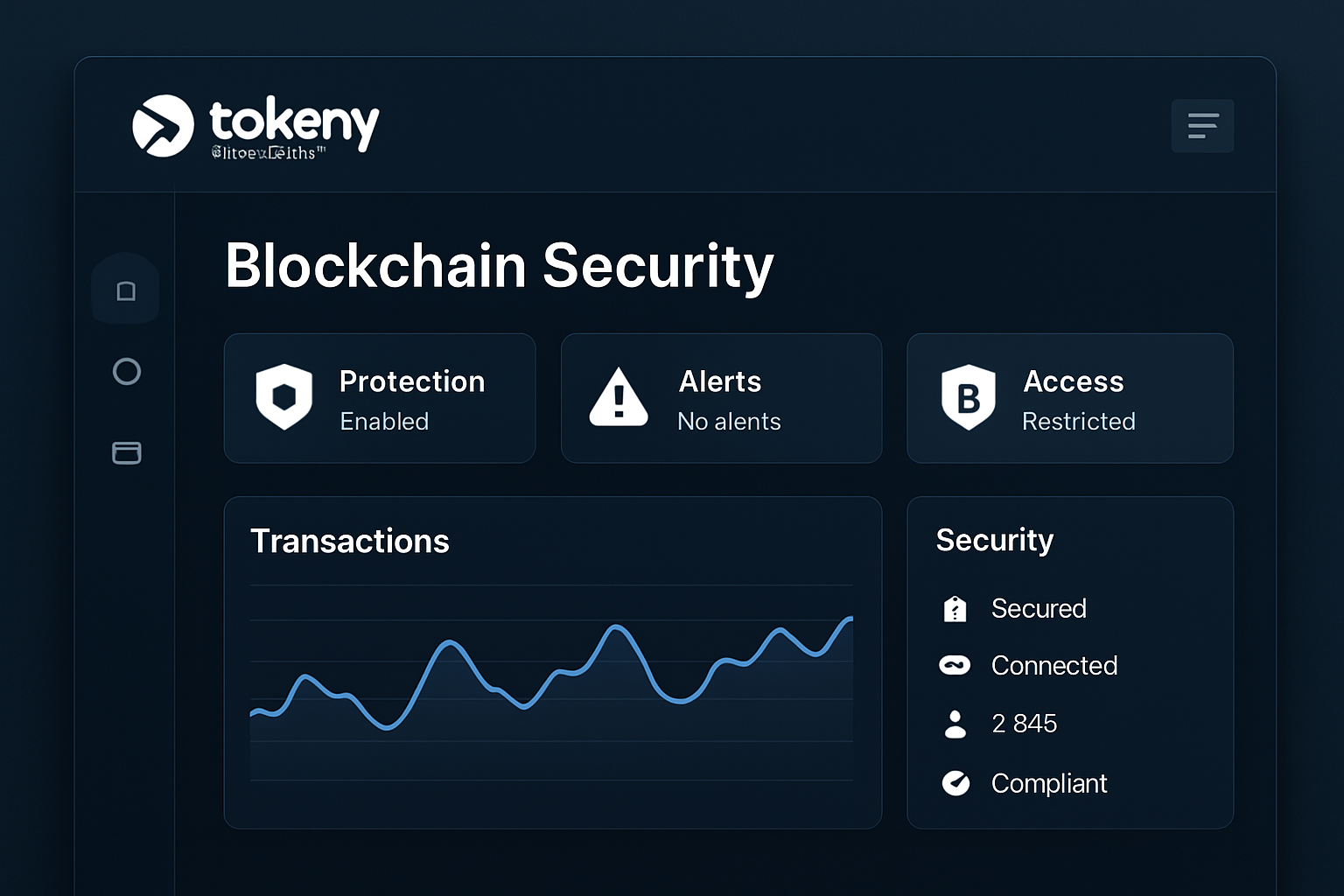Open the document icon at sidebar top

point(125,289)
